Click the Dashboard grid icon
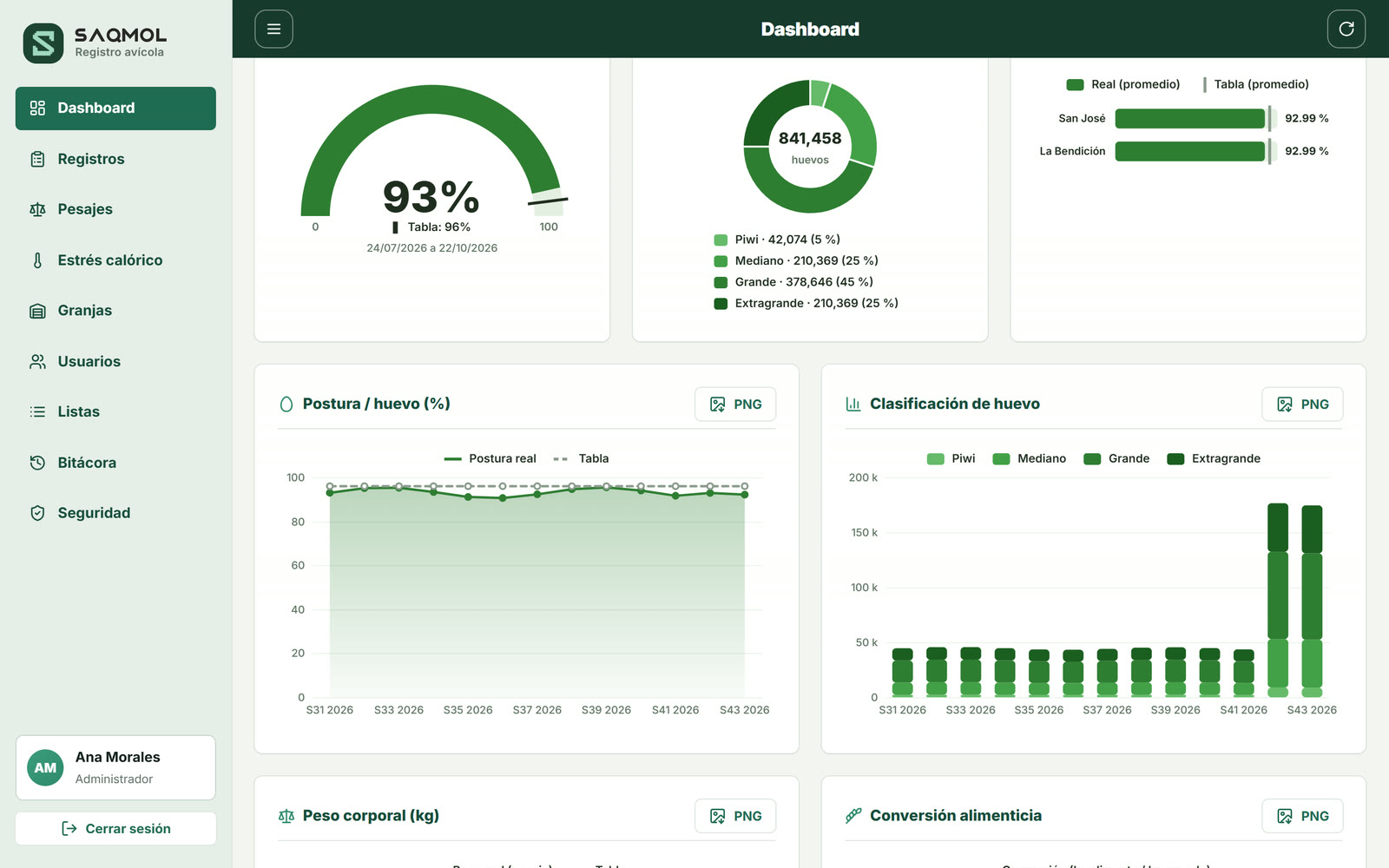Image resolution: width=1389 pixels, height=868 pixels. tap(37, 108)
